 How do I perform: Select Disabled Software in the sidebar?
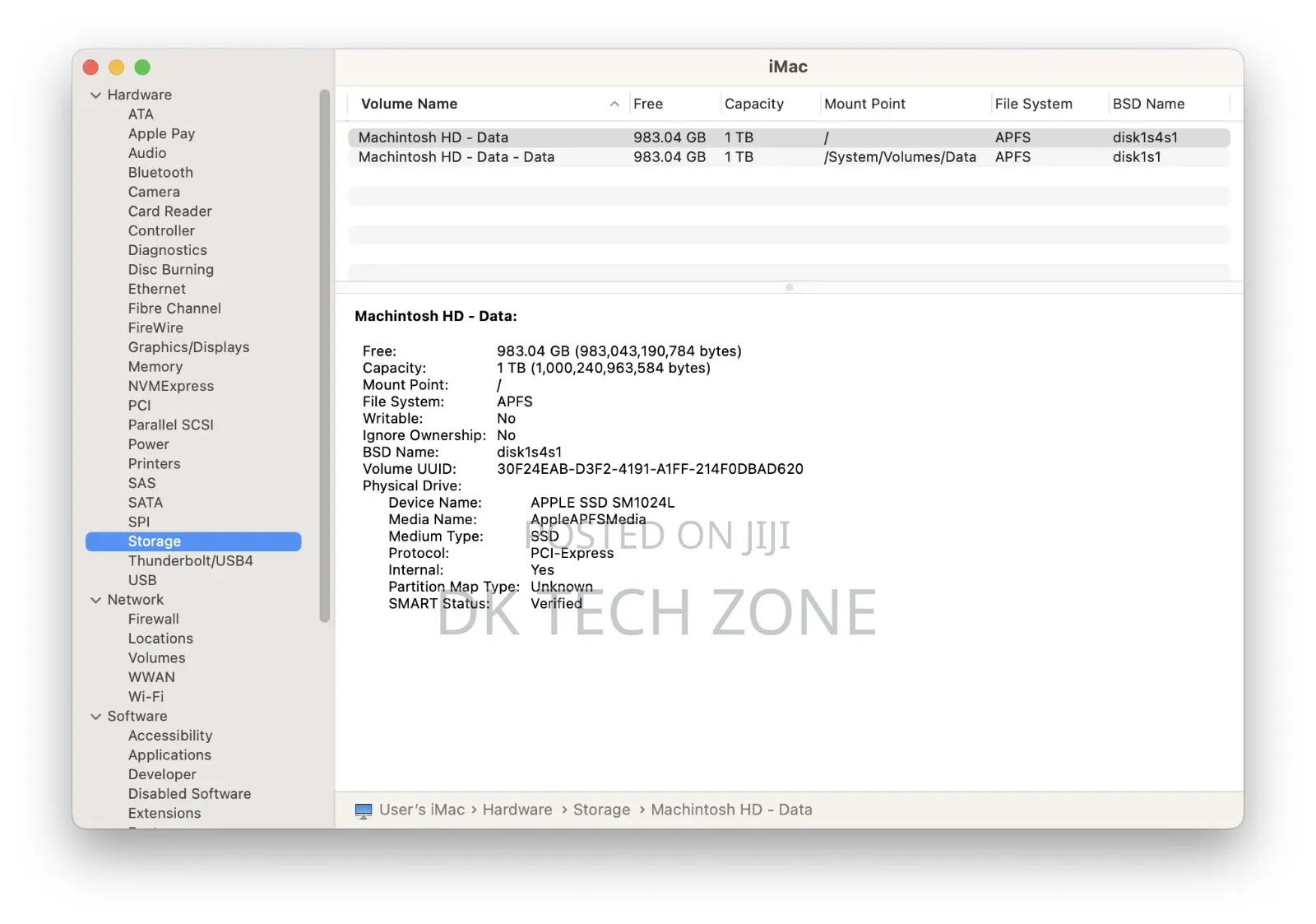point(189,794)
